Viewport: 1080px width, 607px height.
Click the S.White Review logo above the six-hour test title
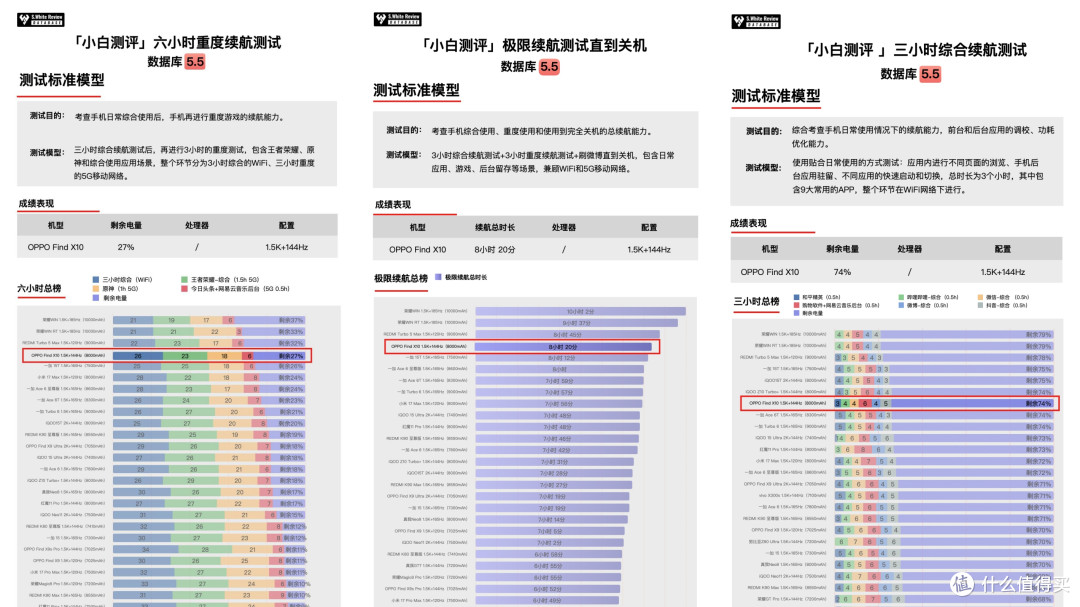[41, 19]
